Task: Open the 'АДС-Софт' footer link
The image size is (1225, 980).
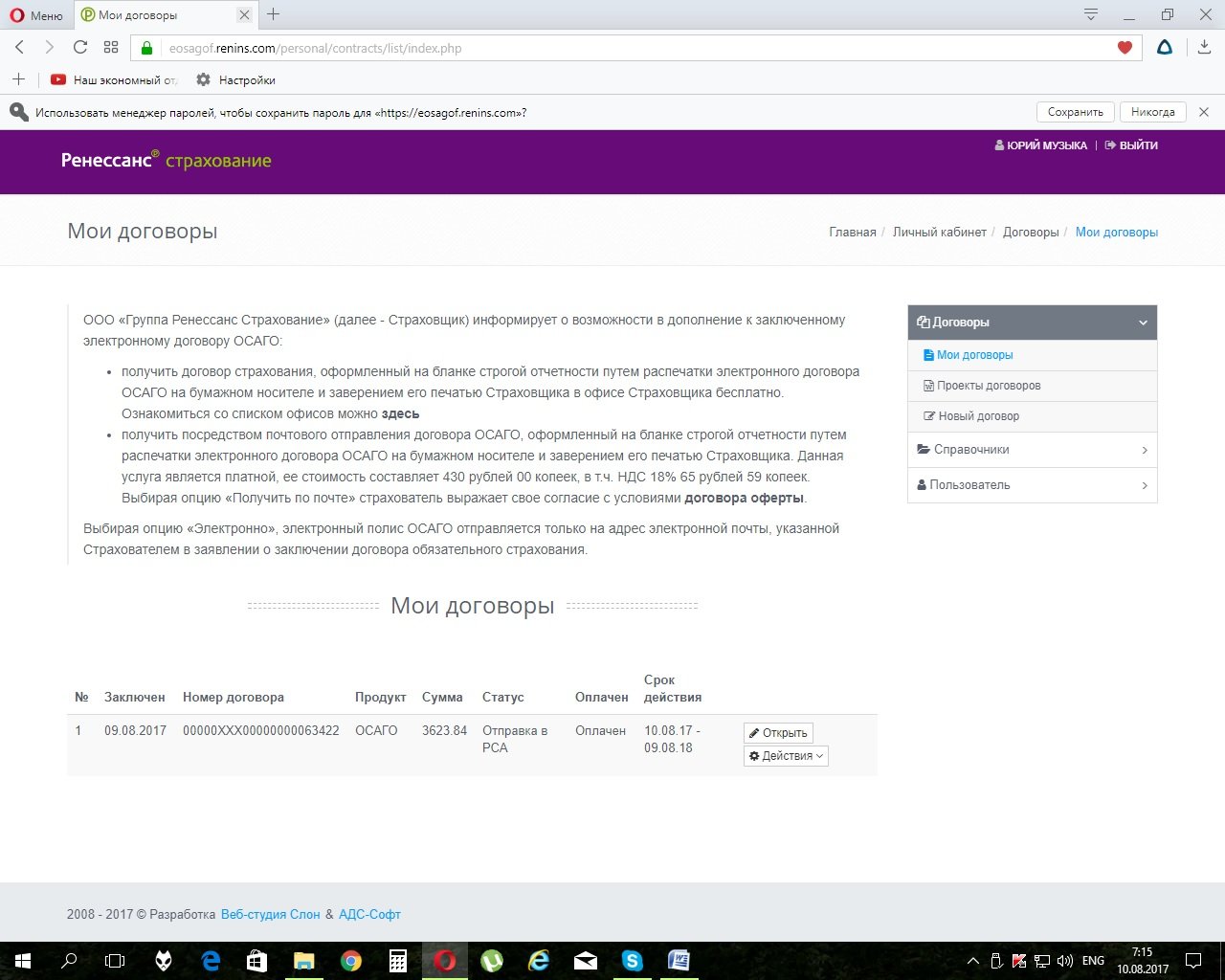Action: (369, 914)
